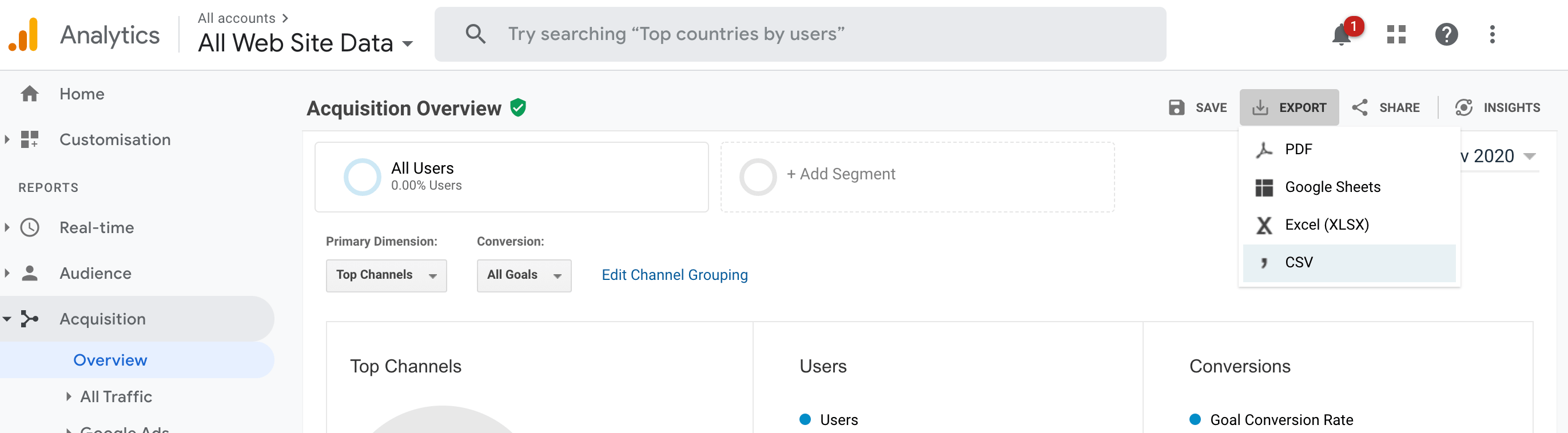Image resolution: width=1568 pixels, height=433 pixels.
Task: Click the Google Analytics logo
Action: click(23, 35)
